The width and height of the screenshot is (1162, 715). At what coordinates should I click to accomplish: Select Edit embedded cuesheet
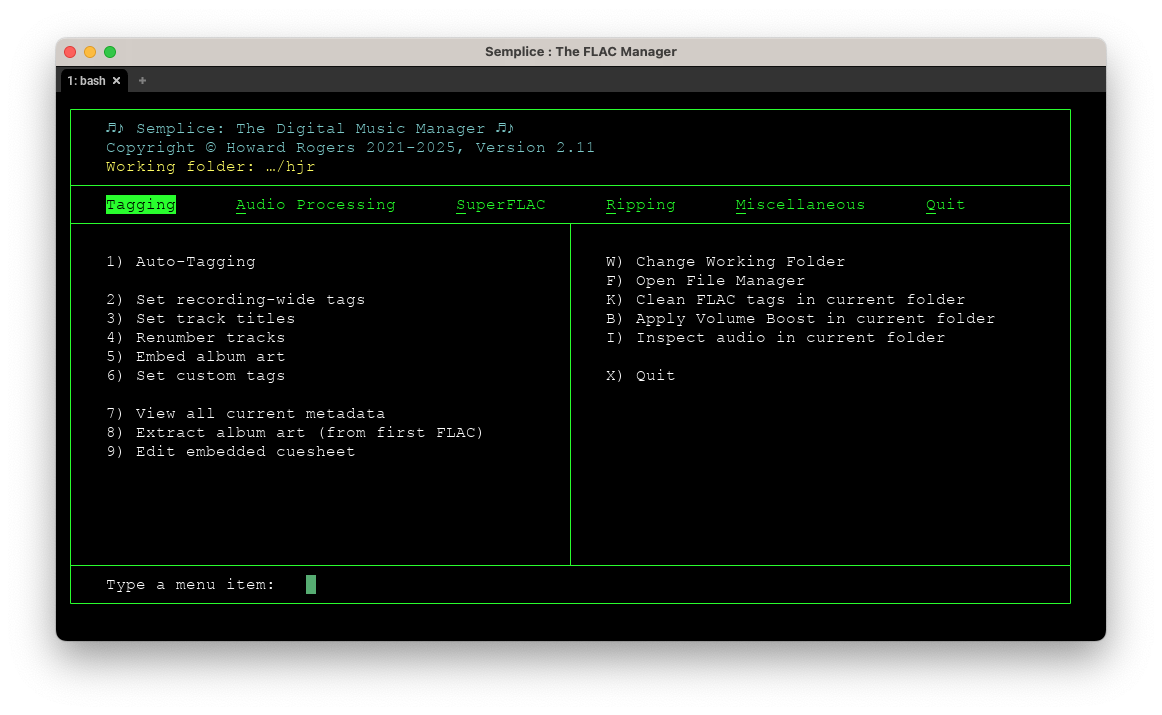[231, 451]
